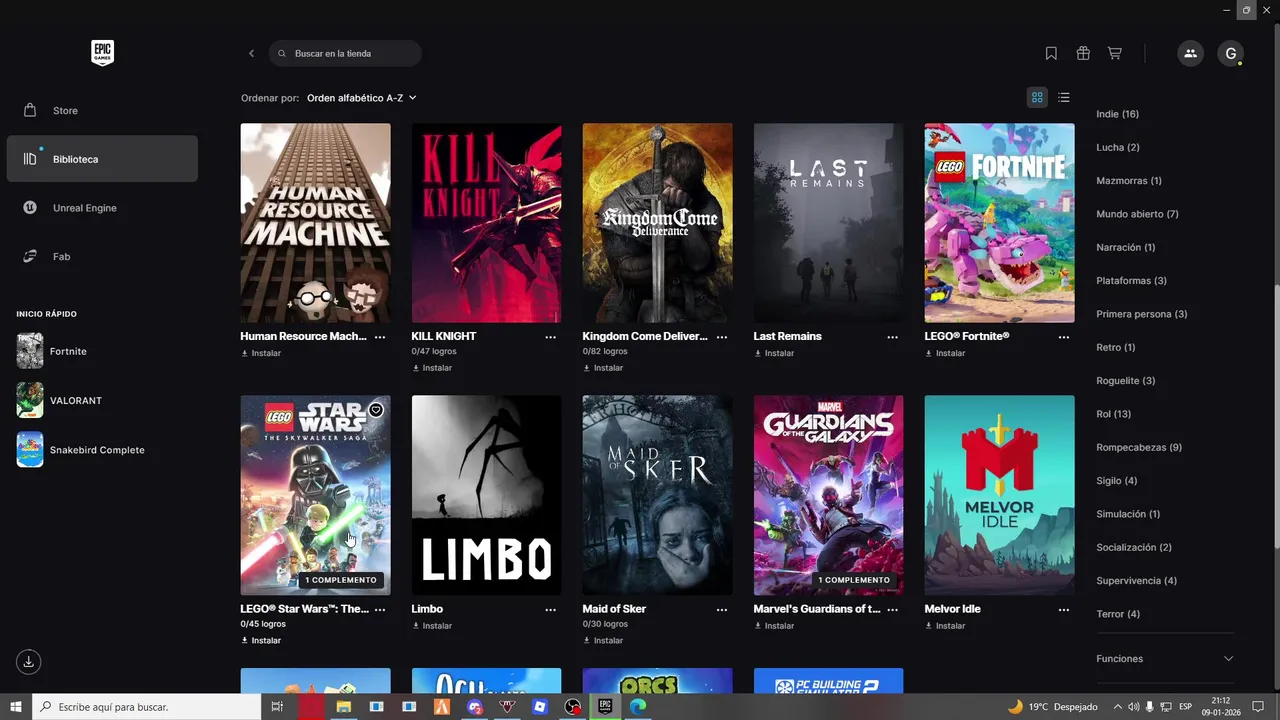1280x720 pixels.
Task: Open File Explorer from taskbar
Action: 344,707
